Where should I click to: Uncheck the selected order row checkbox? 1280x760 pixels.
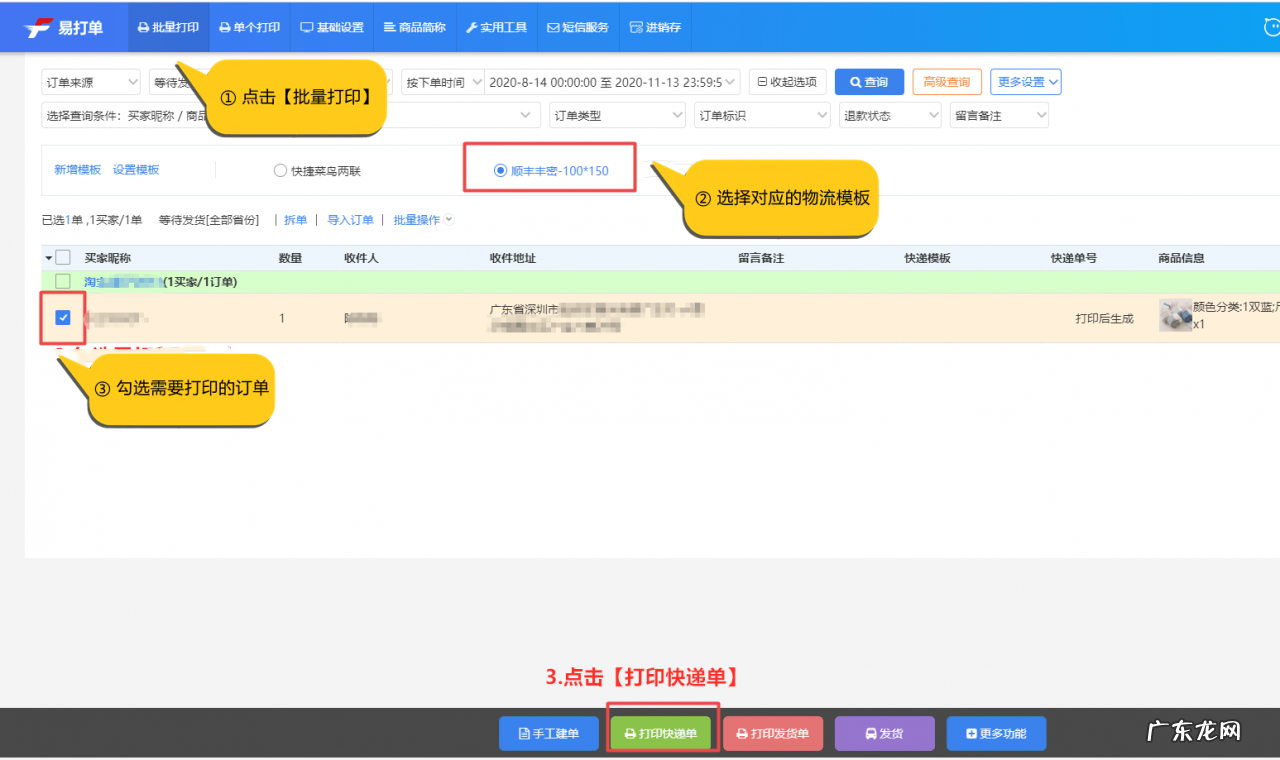63,317
